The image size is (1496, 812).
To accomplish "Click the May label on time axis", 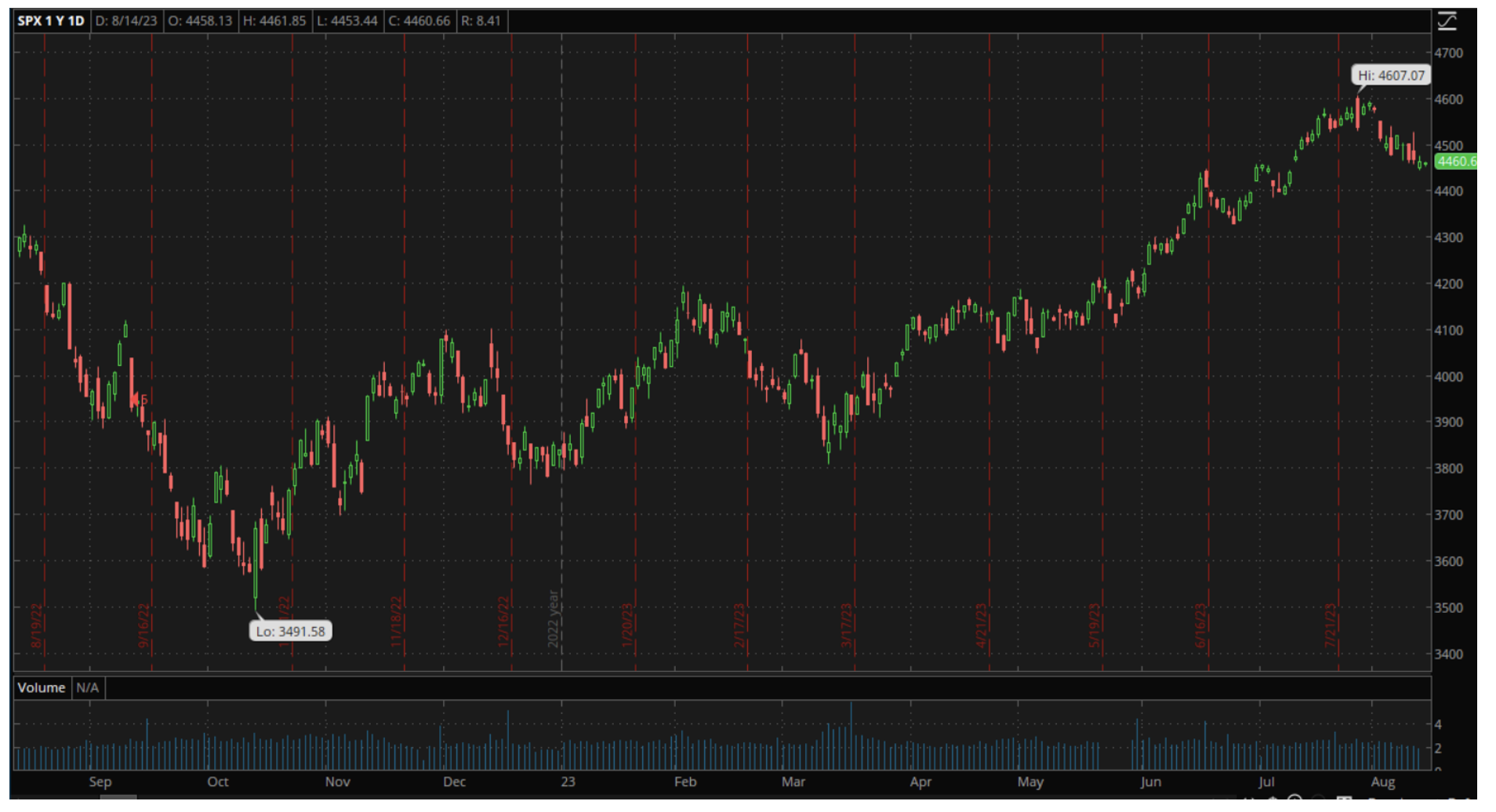I will (x=1030, y=781).
